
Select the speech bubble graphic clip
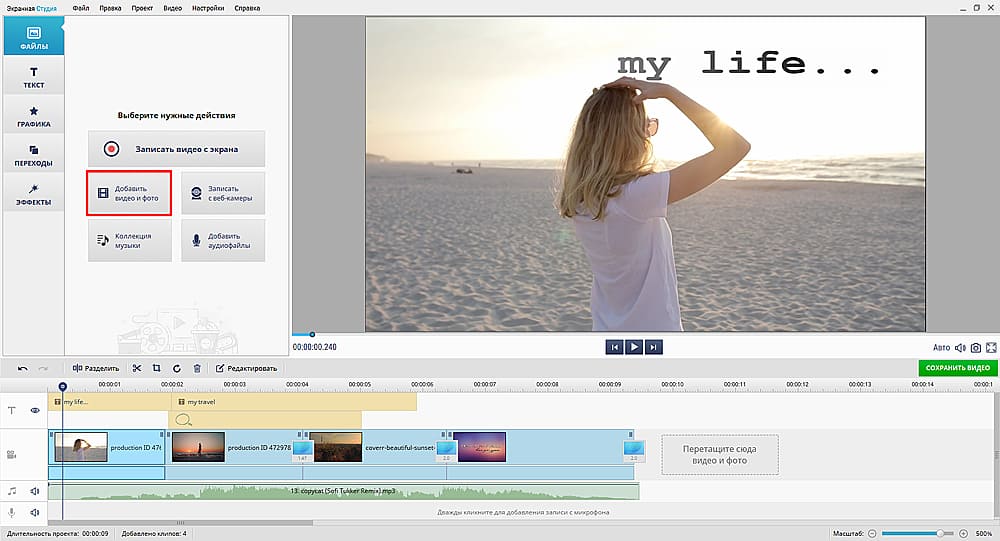265,420
